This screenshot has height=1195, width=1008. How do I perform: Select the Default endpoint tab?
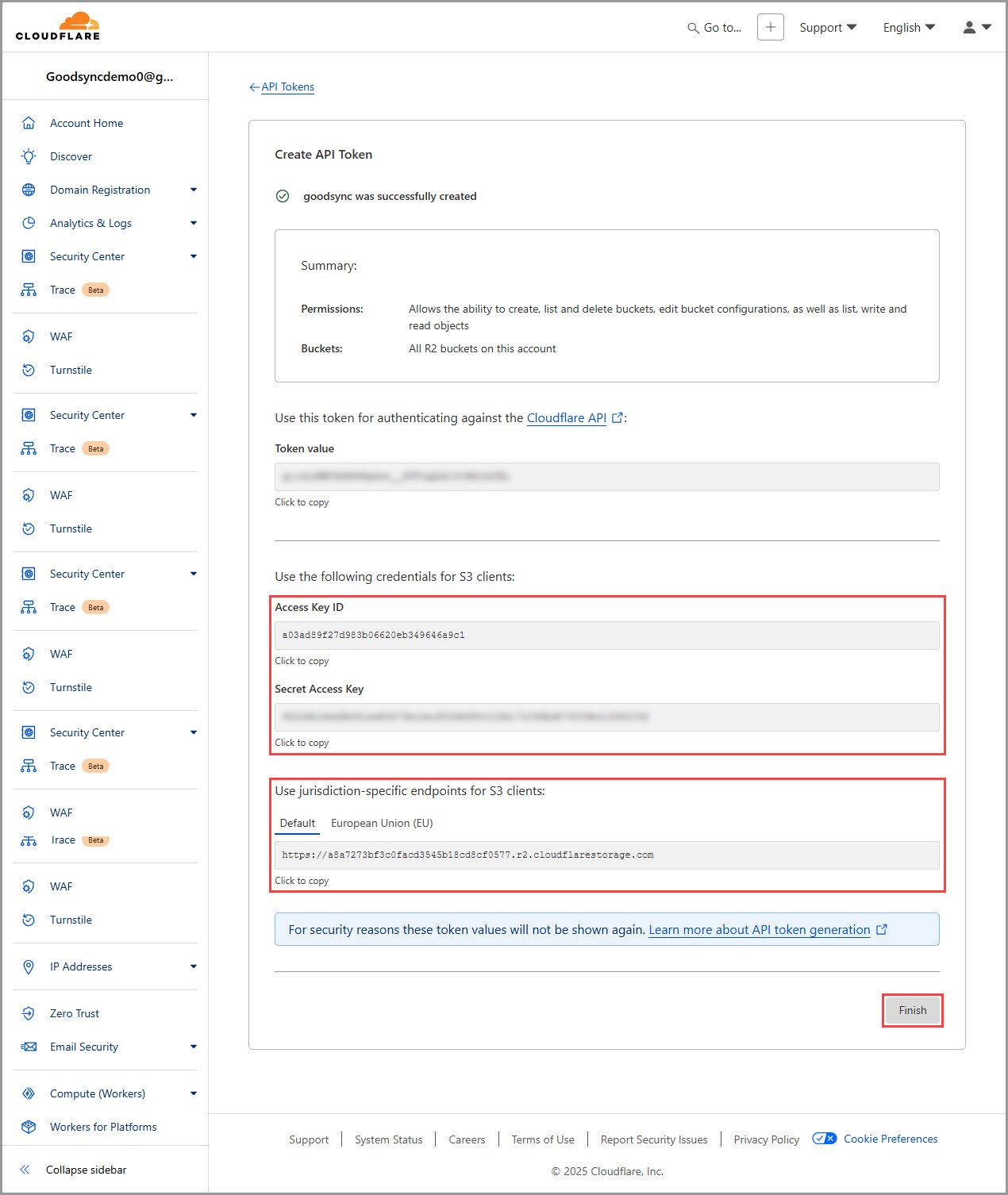pos(298,823)
